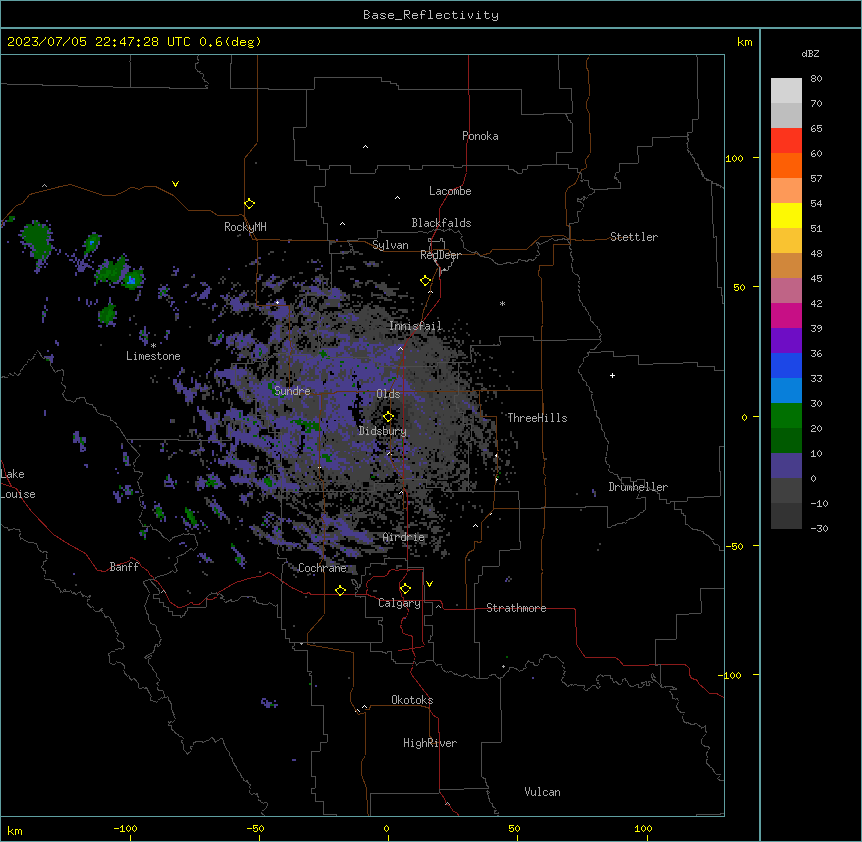
Task: Click the RockyMH label
Action: point(245,227)
